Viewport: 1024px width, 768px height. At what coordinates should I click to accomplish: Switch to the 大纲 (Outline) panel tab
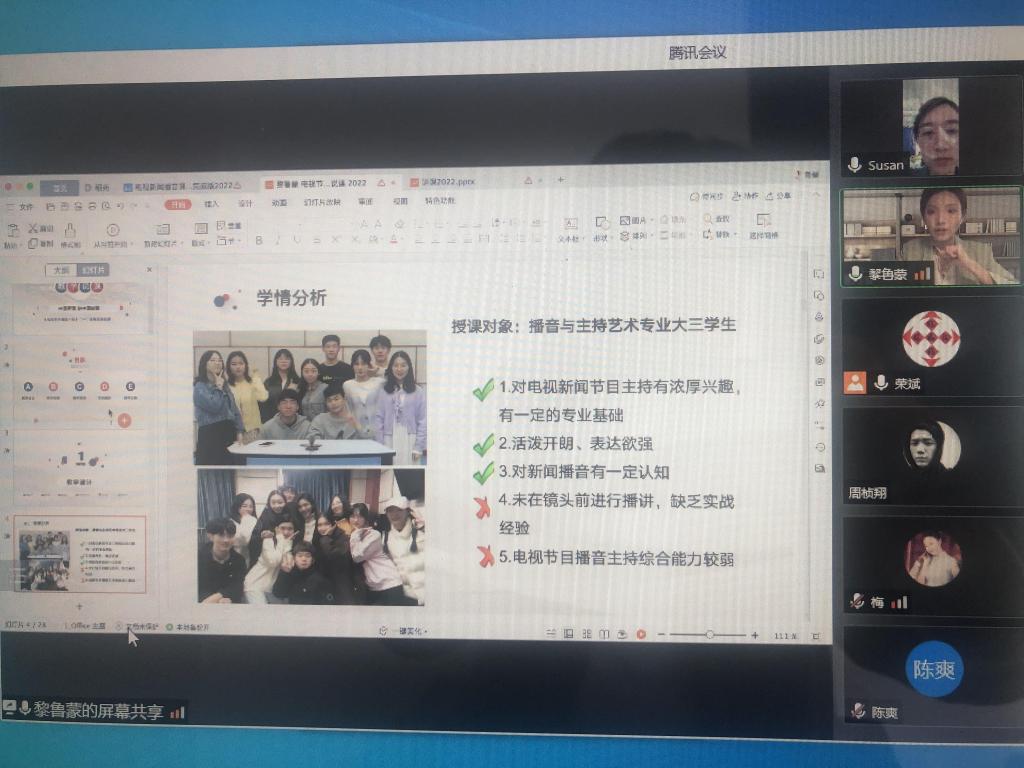tap(61, 270)
